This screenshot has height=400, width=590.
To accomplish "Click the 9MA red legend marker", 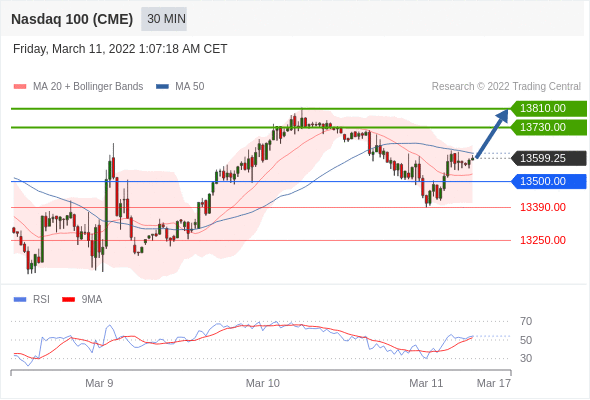I will pyautogui.click(x=68, y=300).
